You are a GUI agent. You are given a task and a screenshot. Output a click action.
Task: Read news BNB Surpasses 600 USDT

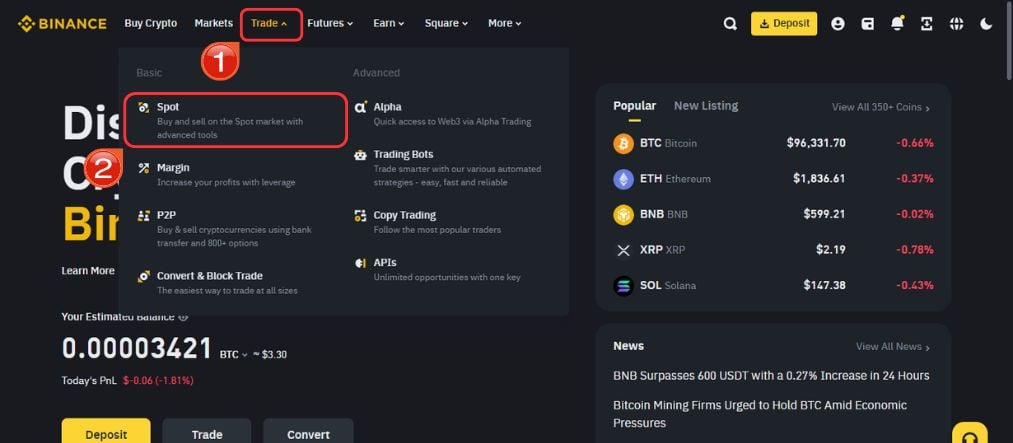click(x=771, y=376)
